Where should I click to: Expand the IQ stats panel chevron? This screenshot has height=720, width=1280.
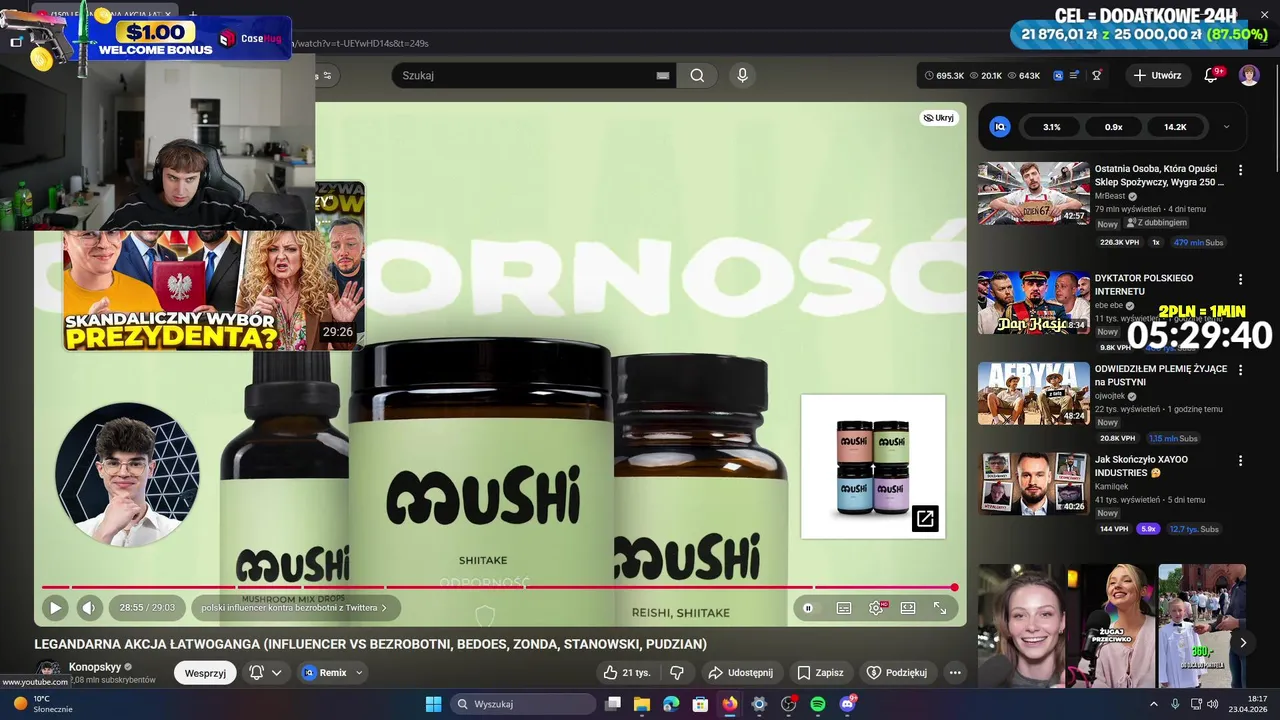1226,127
